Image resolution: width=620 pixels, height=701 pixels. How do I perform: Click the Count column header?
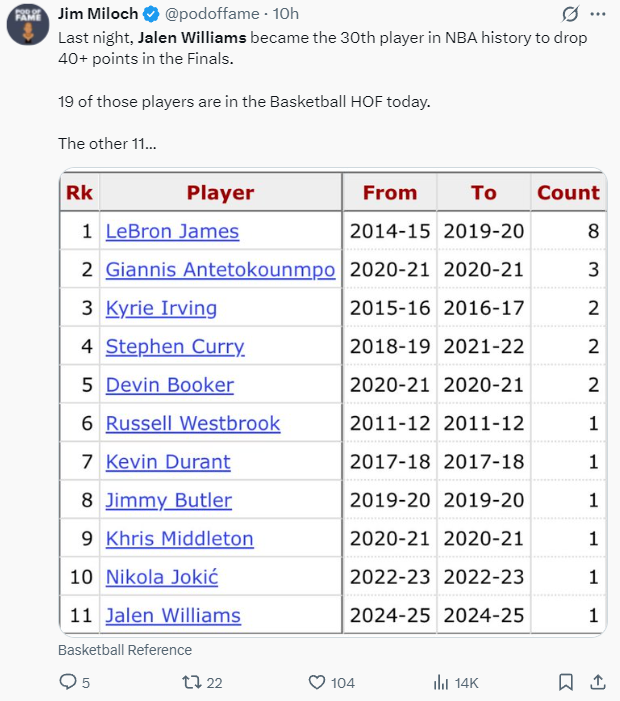pyautogui.click(x=568, y=193)
